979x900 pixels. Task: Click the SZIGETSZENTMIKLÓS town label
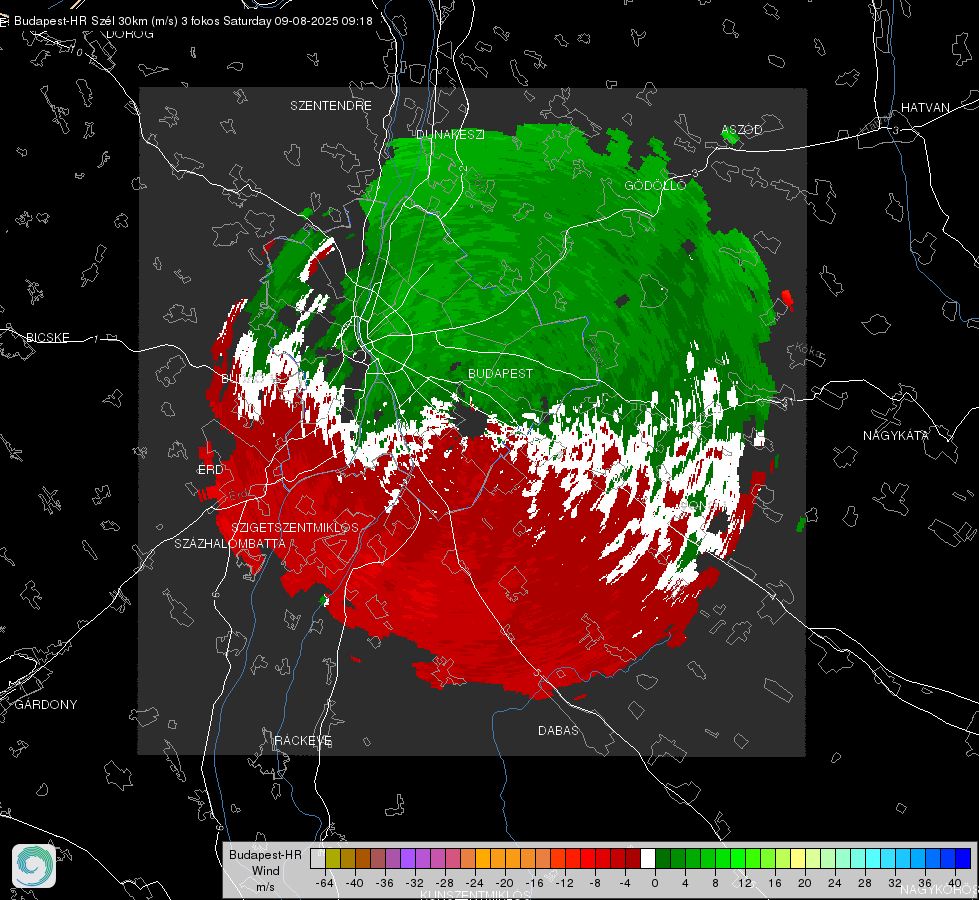295,527
